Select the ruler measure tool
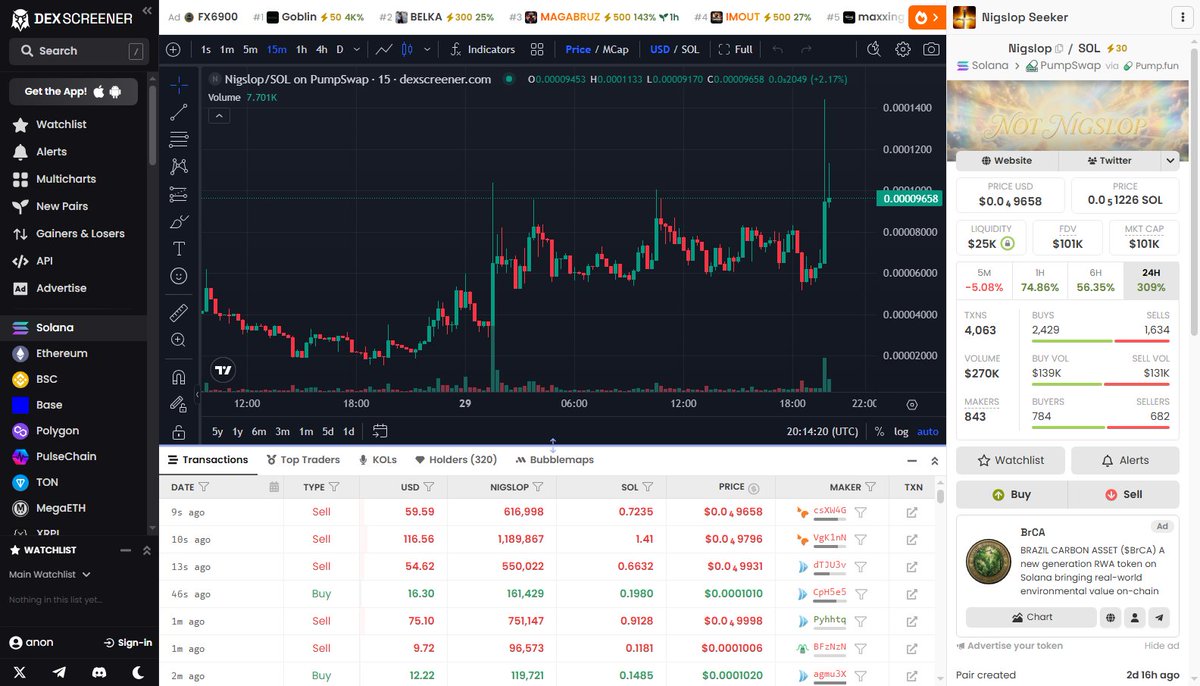Screen dimensions: 1200x686 (179, 313)
